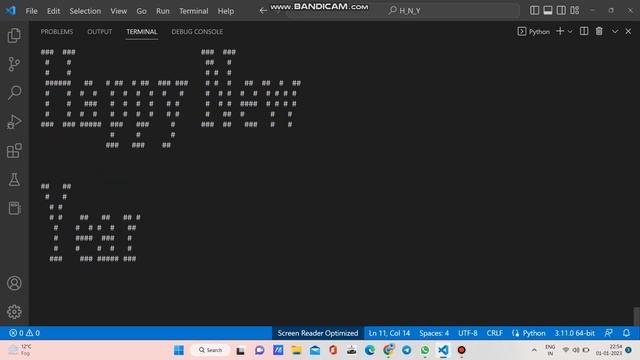This screenshot has width=640, height=360.
Task: Click the taskbar Search box
Action: click(211, 350)
